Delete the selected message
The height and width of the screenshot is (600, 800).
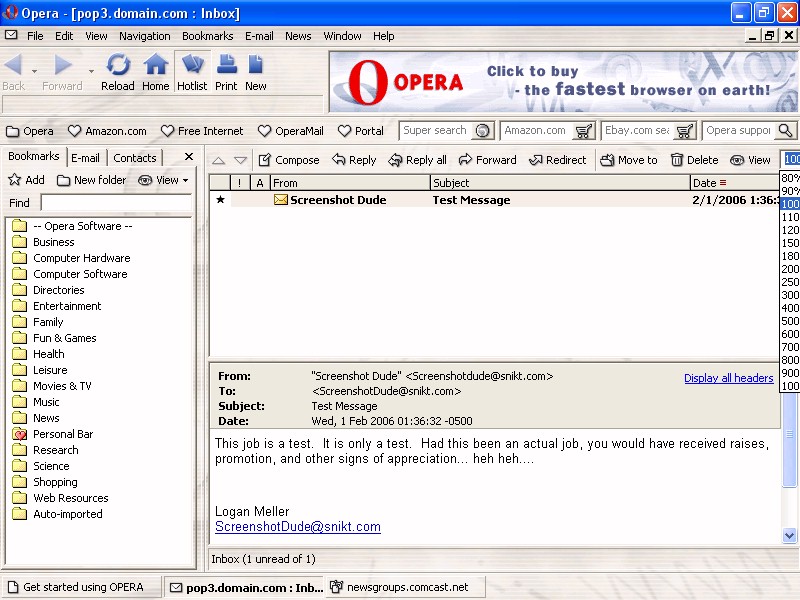pos(694,160)
